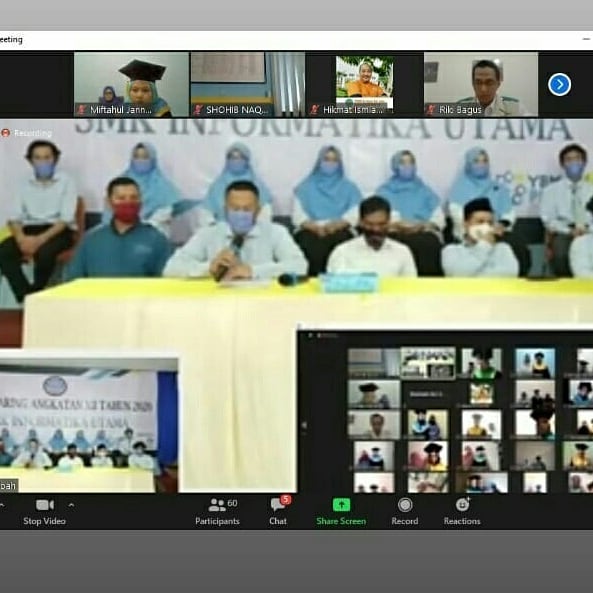The width and height of the screenshot is (593, 593).
Task: Expand video options caret beside Stop Video
Action: [71, 505]
